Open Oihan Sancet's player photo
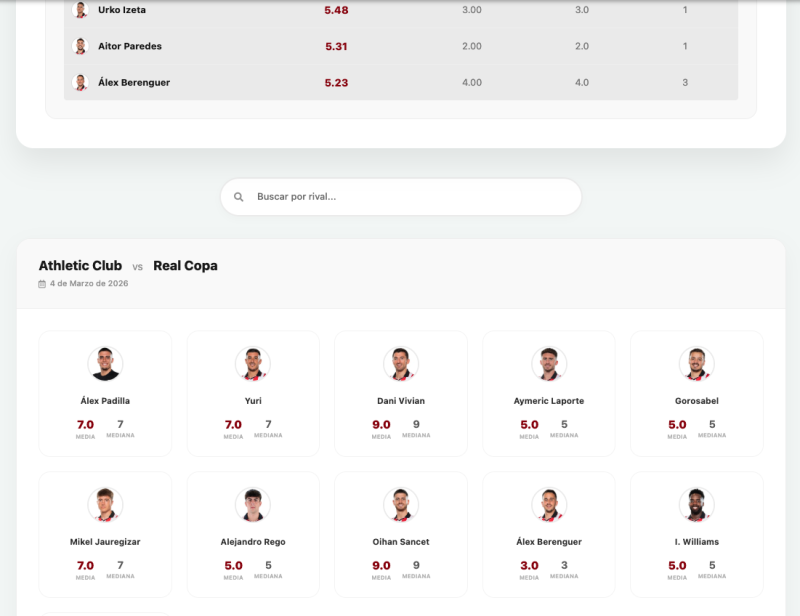Image resolution: width=800 pixels, height=616 pixels. point(401,505)
